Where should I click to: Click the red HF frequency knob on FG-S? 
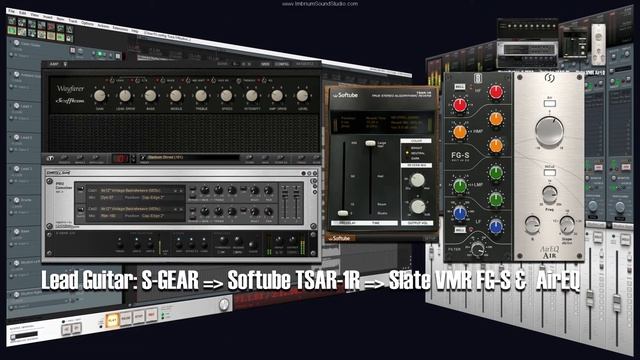460,105
